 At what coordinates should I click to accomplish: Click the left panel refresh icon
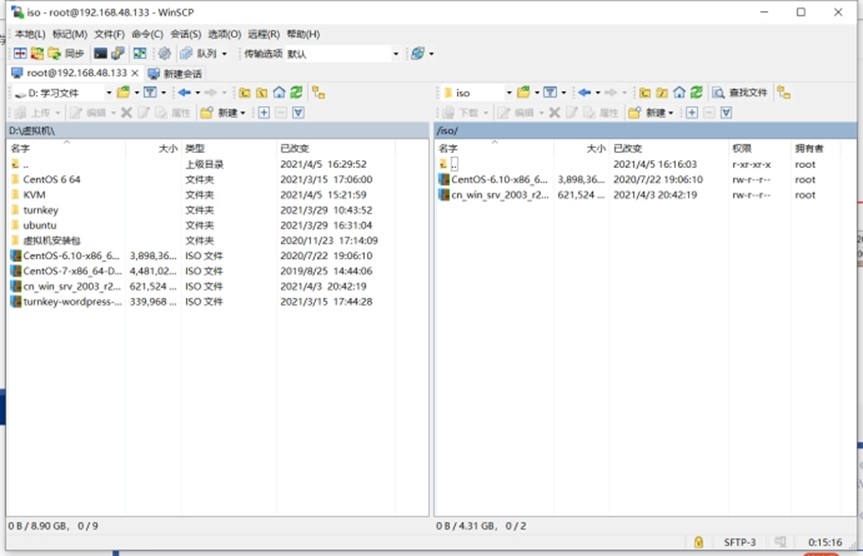[x=296, y=92]
